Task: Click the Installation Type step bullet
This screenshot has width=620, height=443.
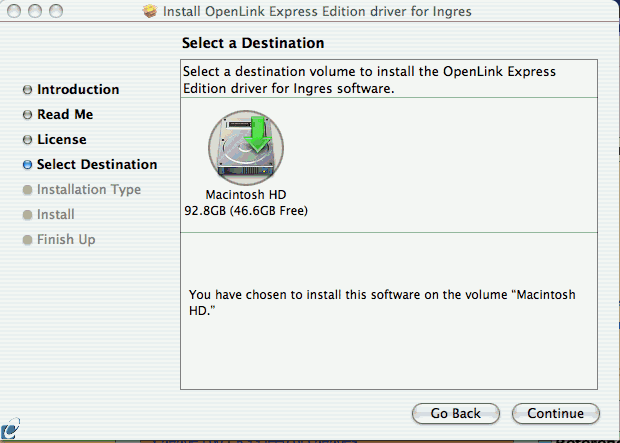Action: pyautogui.click(x=27, y=190)
